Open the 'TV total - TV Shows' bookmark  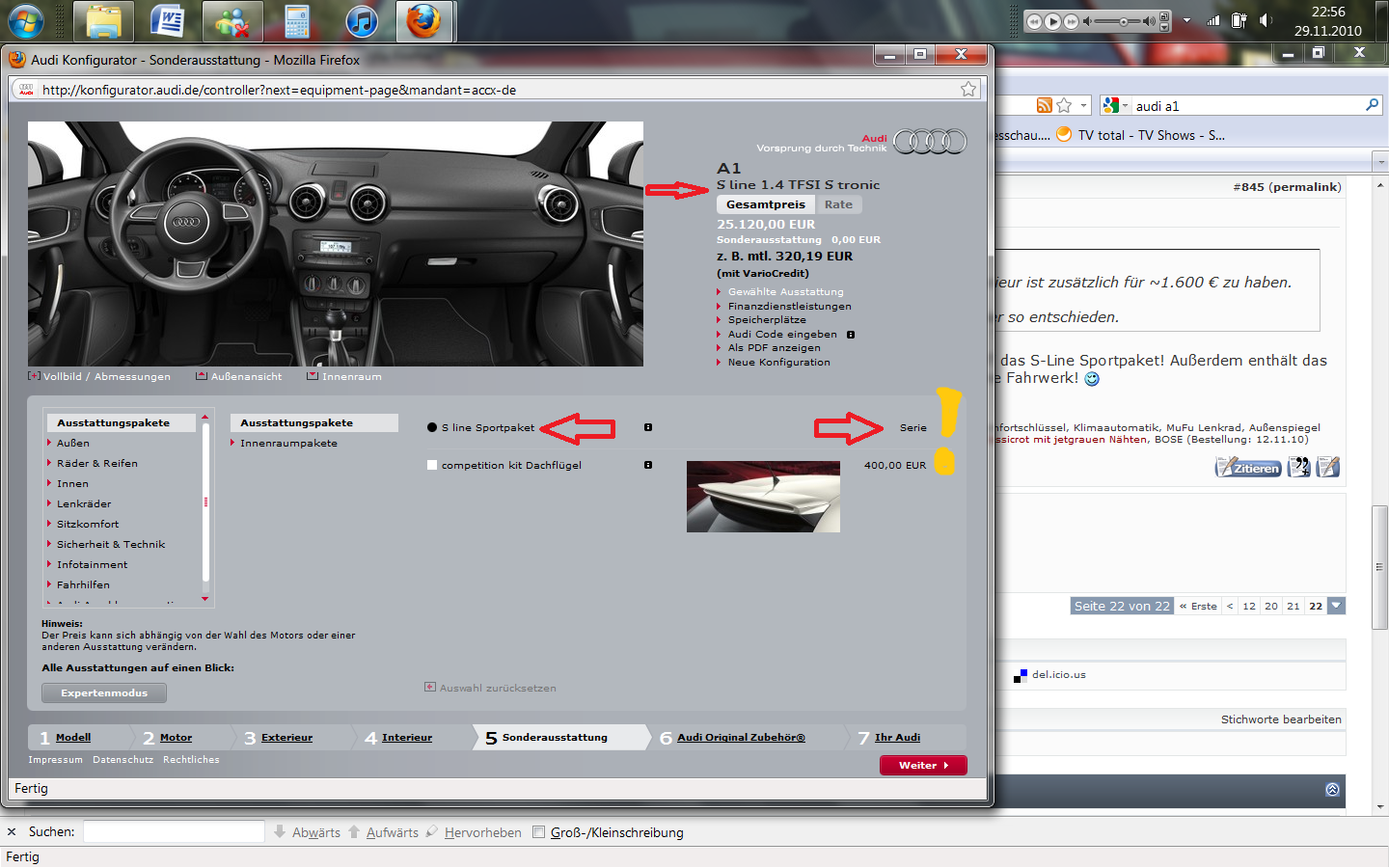1141,135
